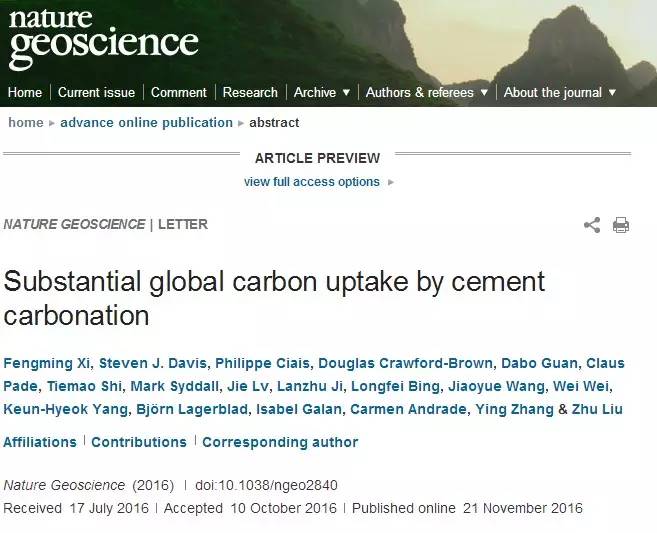Viewport: 657px width, 533px height.
Task: Click the home breadcrumb link
Action: (x=26, y=122)
